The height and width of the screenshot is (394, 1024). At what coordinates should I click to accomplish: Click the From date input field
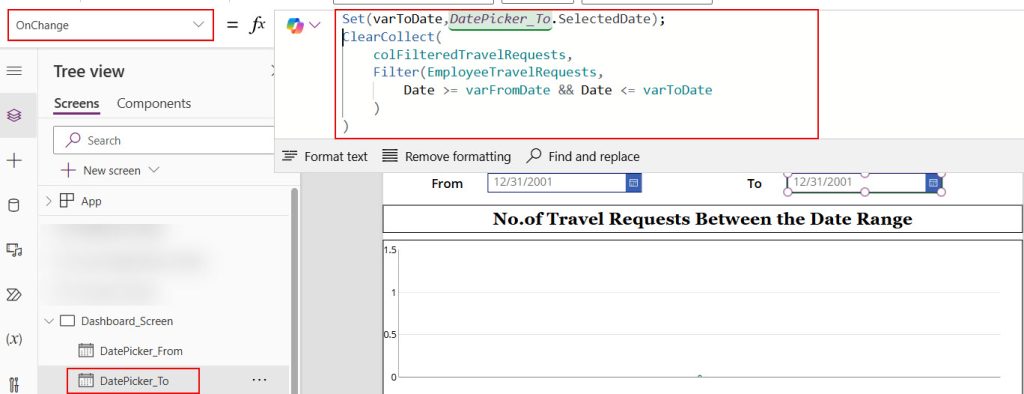click(x=556, y=182)
